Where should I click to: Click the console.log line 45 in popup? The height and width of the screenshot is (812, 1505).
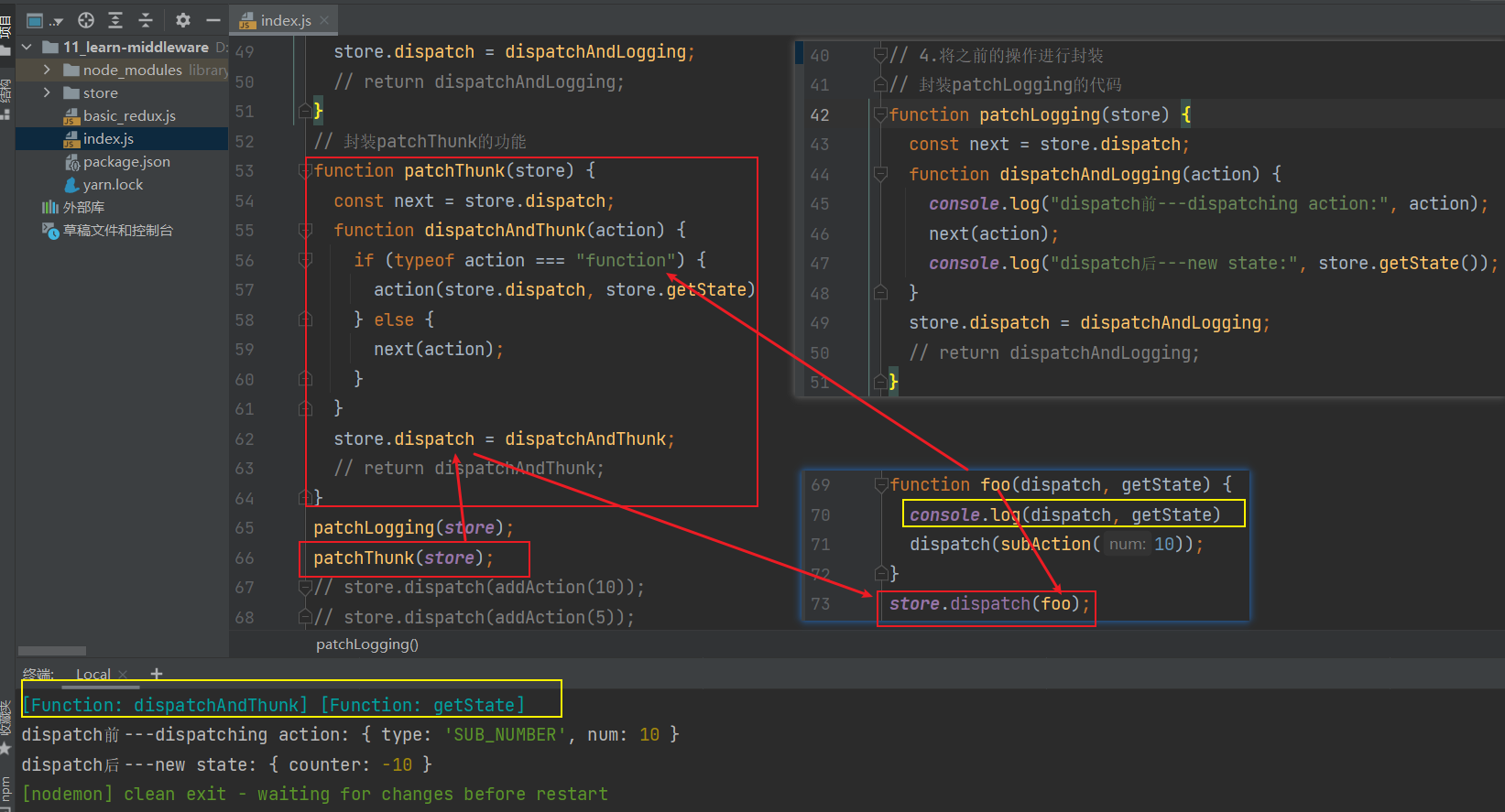coord(1208,203)
